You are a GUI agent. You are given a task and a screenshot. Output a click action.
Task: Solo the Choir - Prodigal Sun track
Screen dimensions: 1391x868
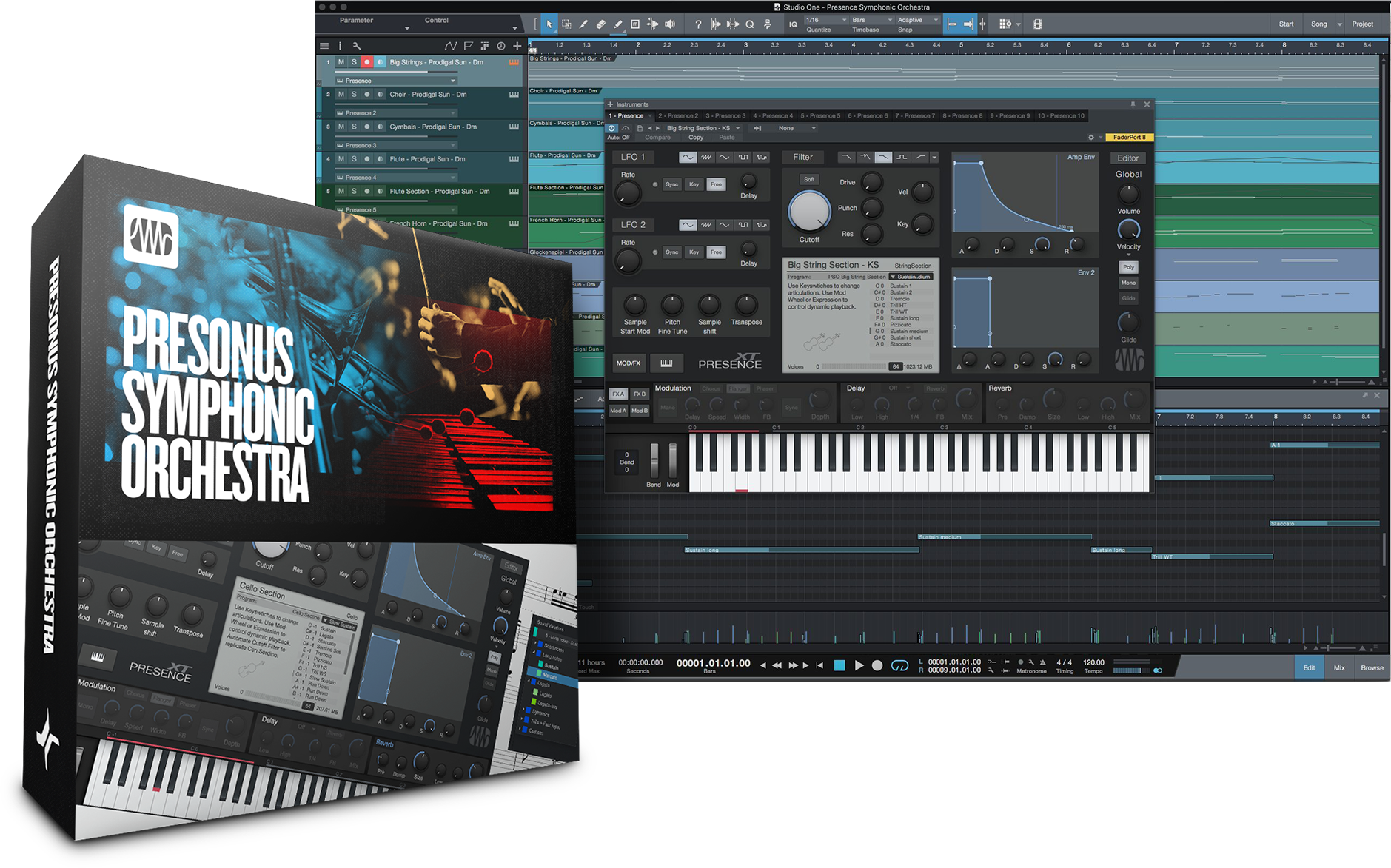(x=354, y=95)
